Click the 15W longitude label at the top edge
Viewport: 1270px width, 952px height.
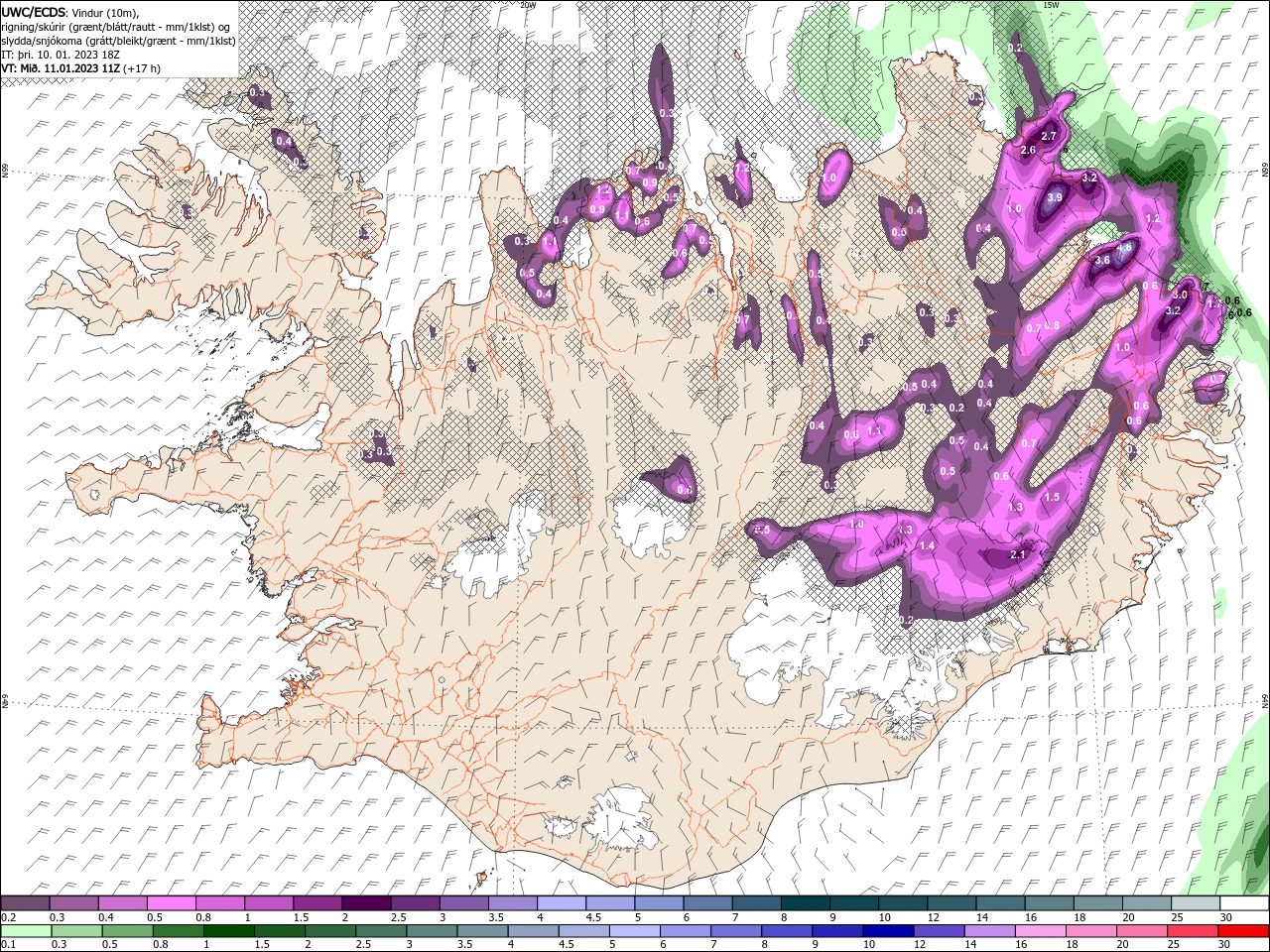click(x=1051, y=5)
